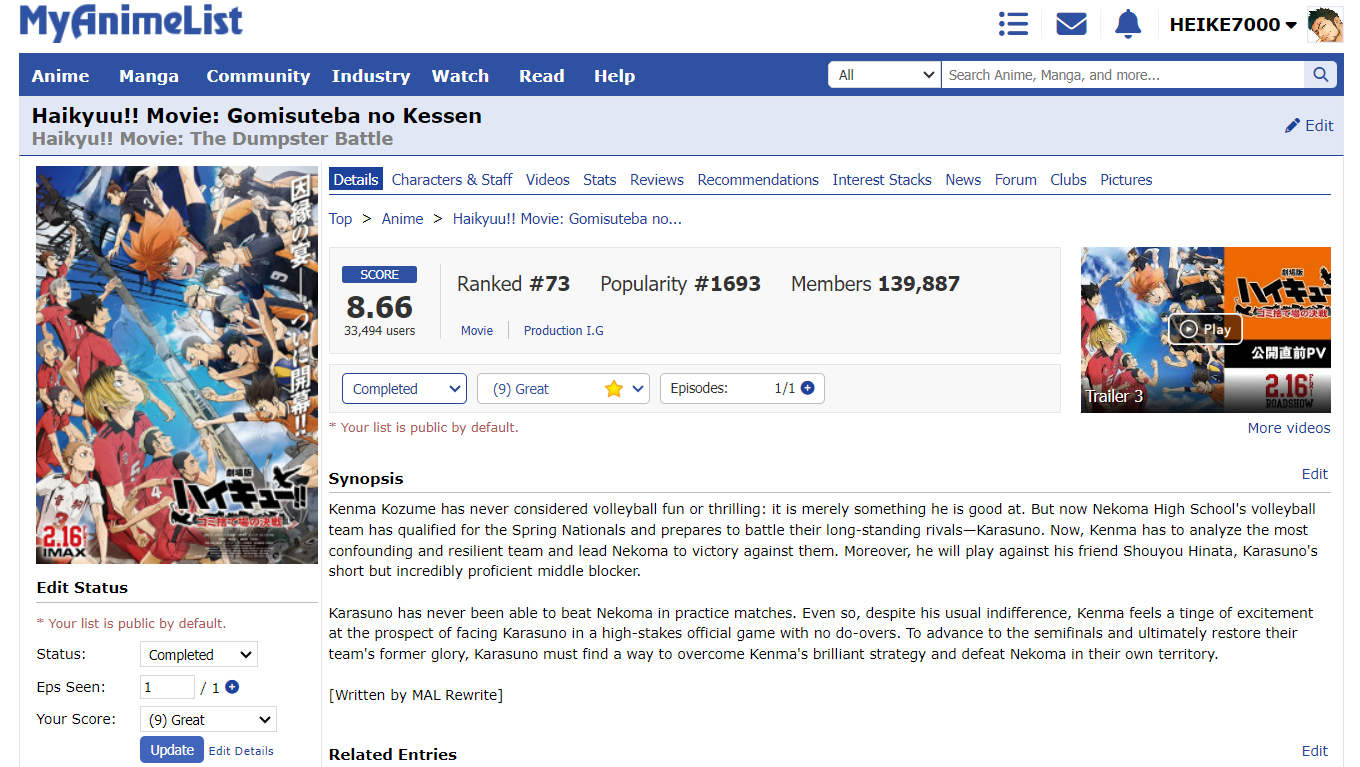Image resolution: width=1360 pixels, height=767 pixels.
Task: Switch to the Videos tab
Action: 548,180
